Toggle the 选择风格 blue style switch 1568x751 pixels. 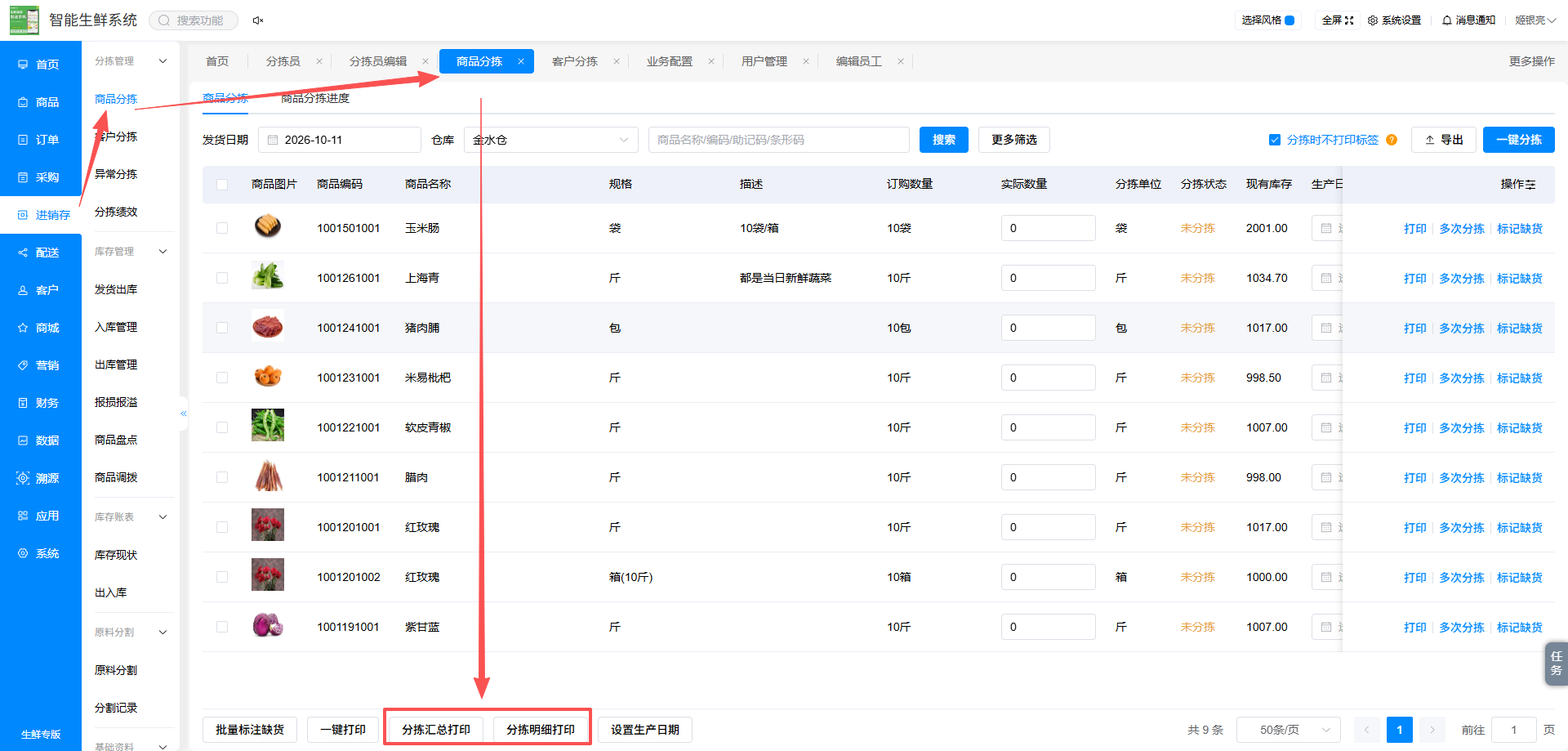[x=1290, y=20]
